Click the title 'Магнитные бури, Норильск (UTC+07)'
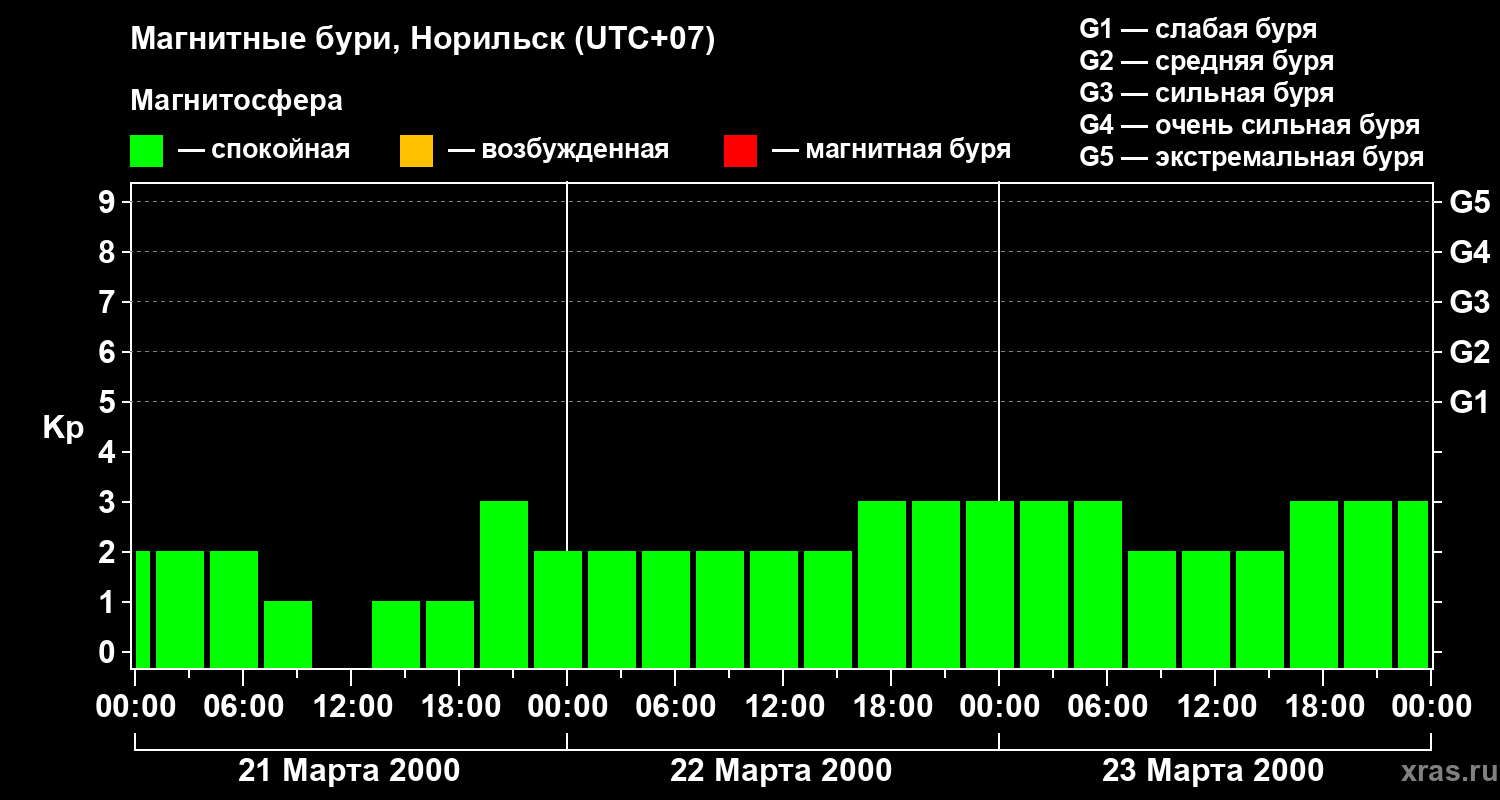1500x800 pixels. click(423, 40)
